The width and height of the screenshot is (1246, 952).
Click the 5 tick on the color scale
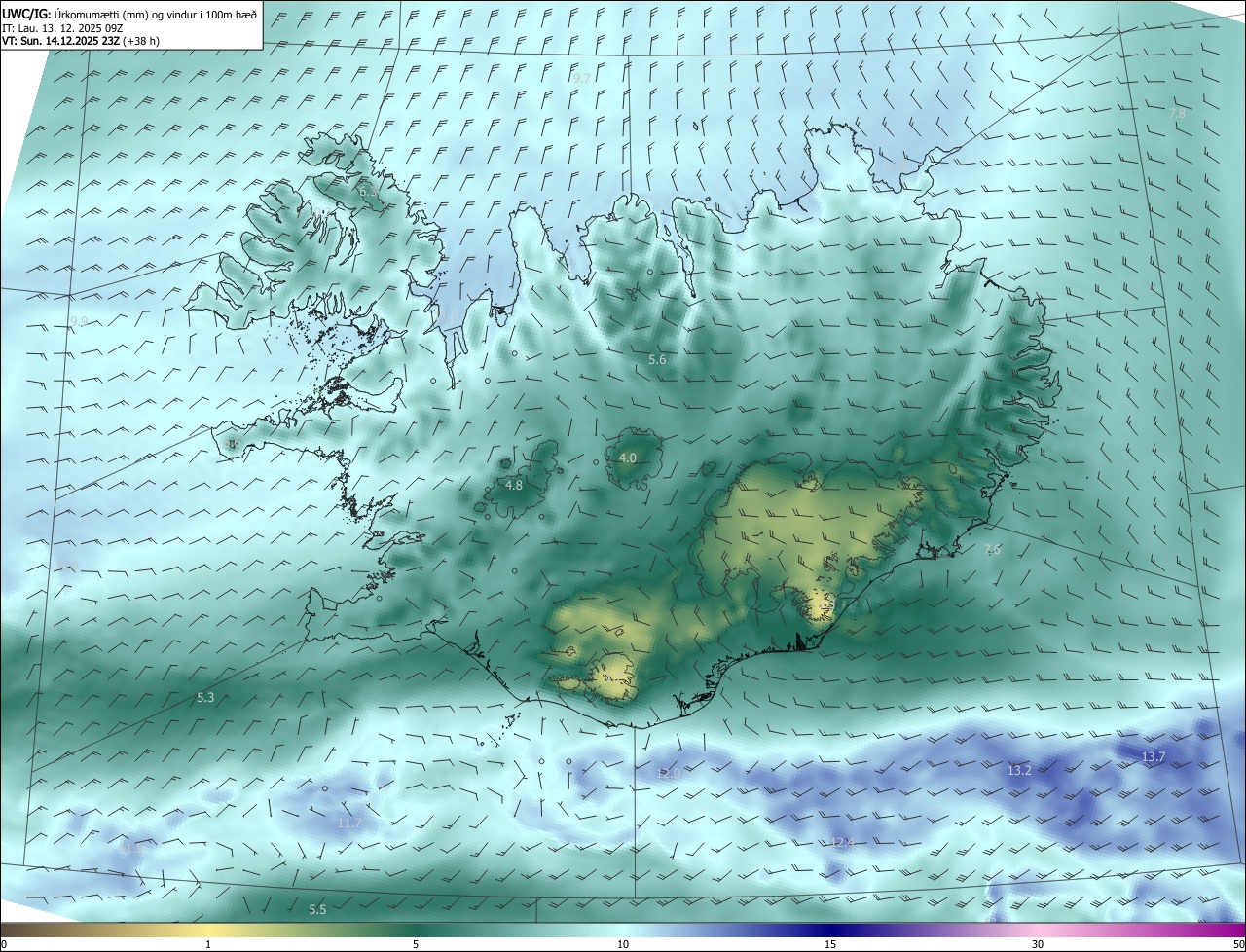coord(416,944)
